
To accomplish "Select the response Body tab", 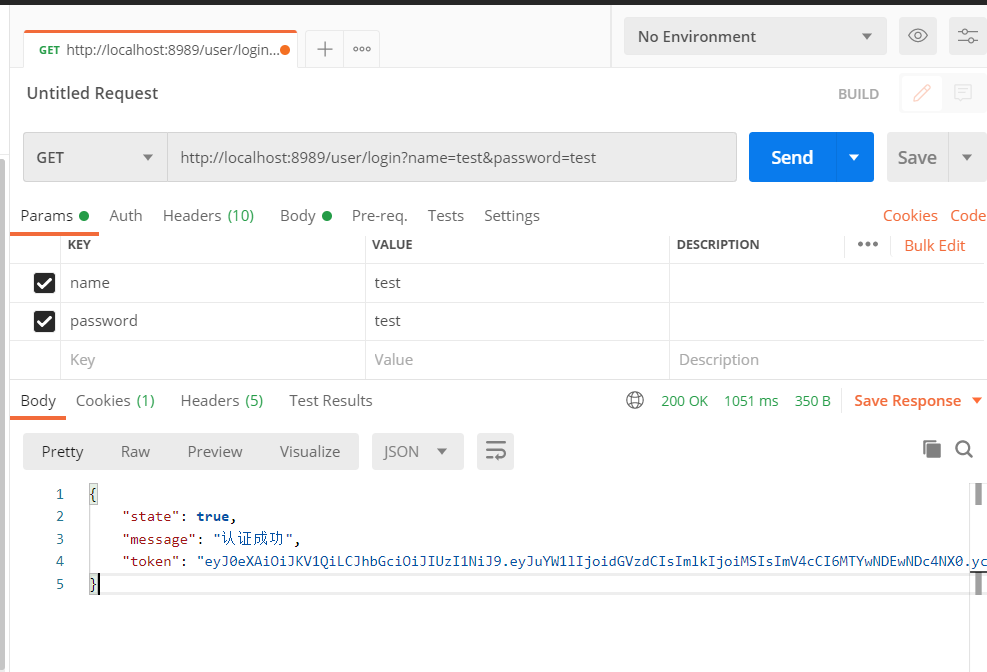I will (38, 401).
